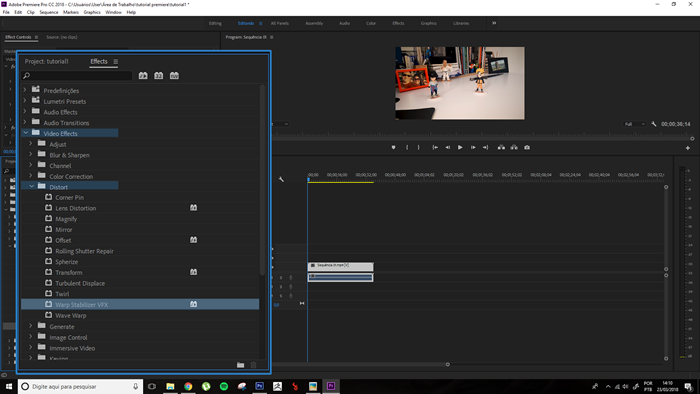
Task: Click the Mark In bracket icon
Action: [x=407, y=147]
